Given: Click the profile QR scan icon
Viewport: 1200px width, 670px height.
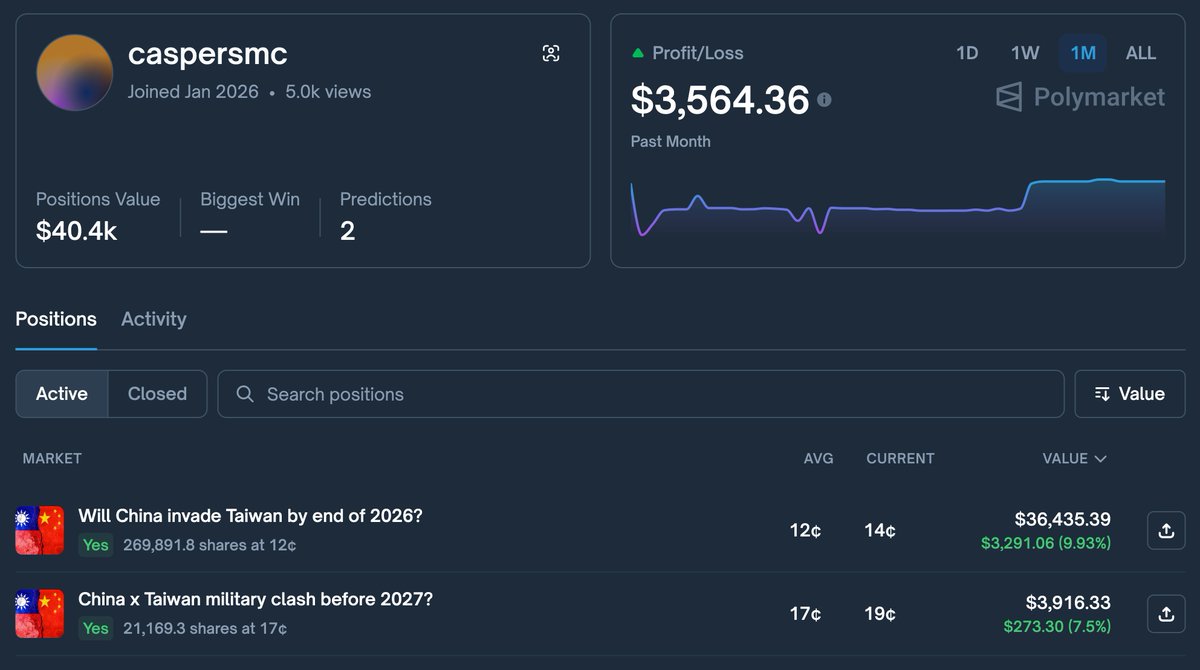Looking at the screenshot, I should (551, 54).
